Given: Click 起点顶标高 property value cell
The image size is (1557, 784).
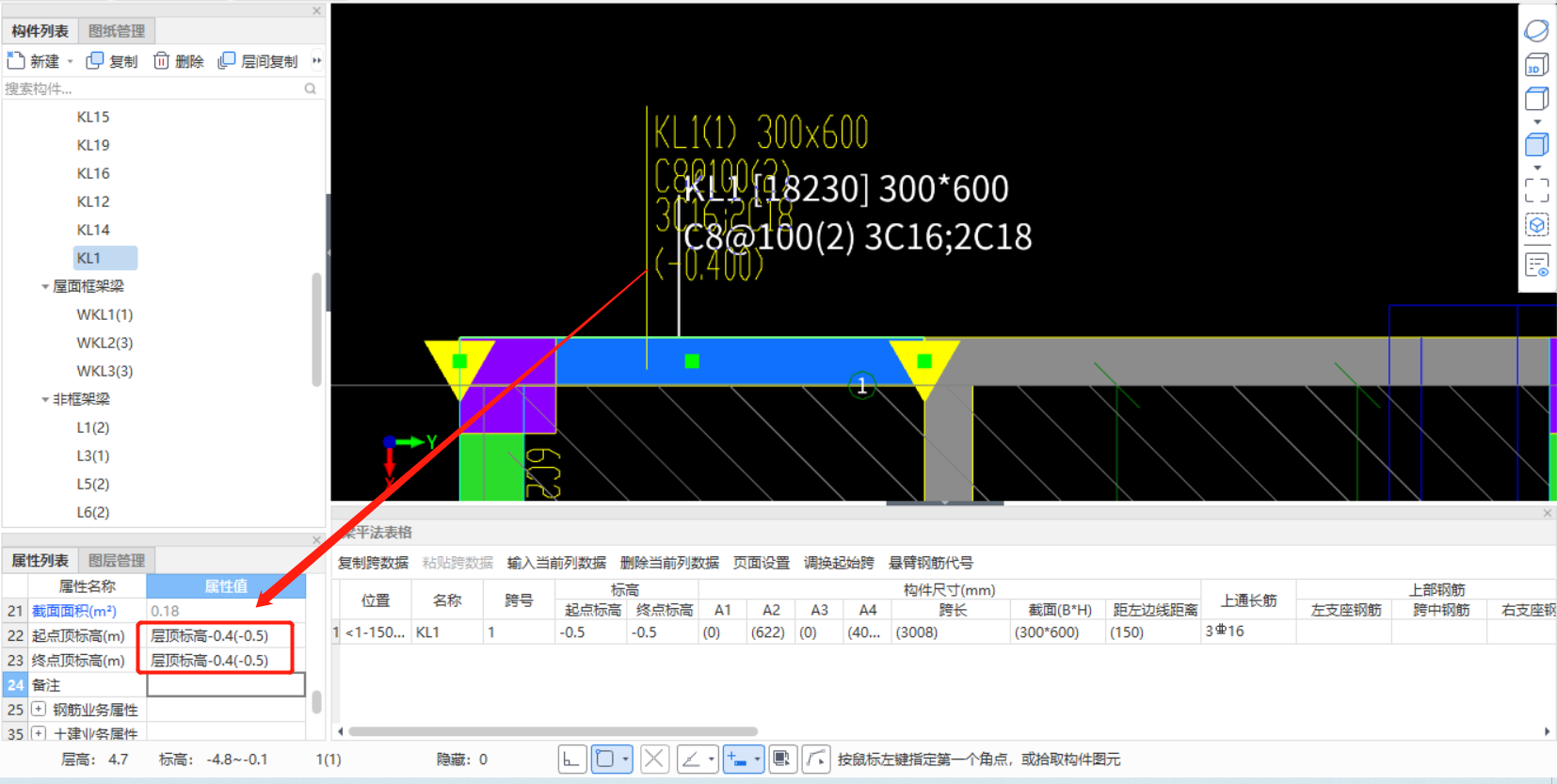Looking at the screenshot, I should pos(226,635).
